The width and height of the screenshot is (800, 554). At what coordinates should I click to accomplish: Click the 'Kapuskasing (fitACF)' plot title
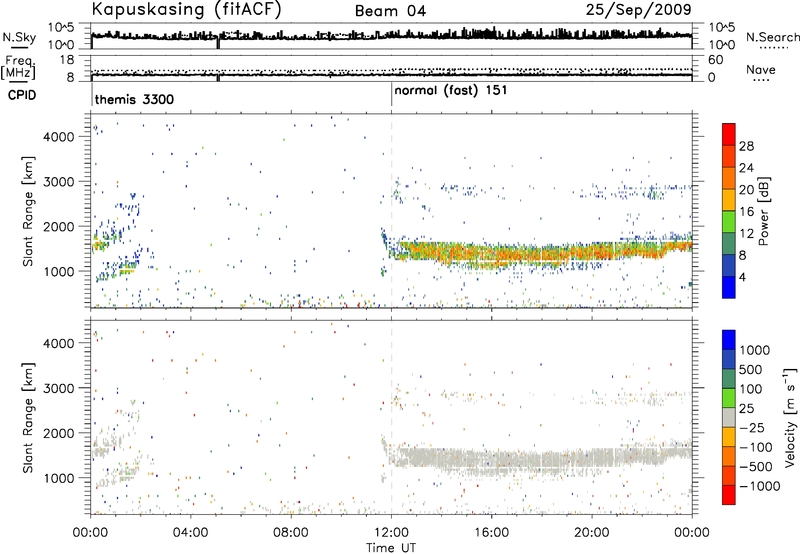(x=186, y=9)
